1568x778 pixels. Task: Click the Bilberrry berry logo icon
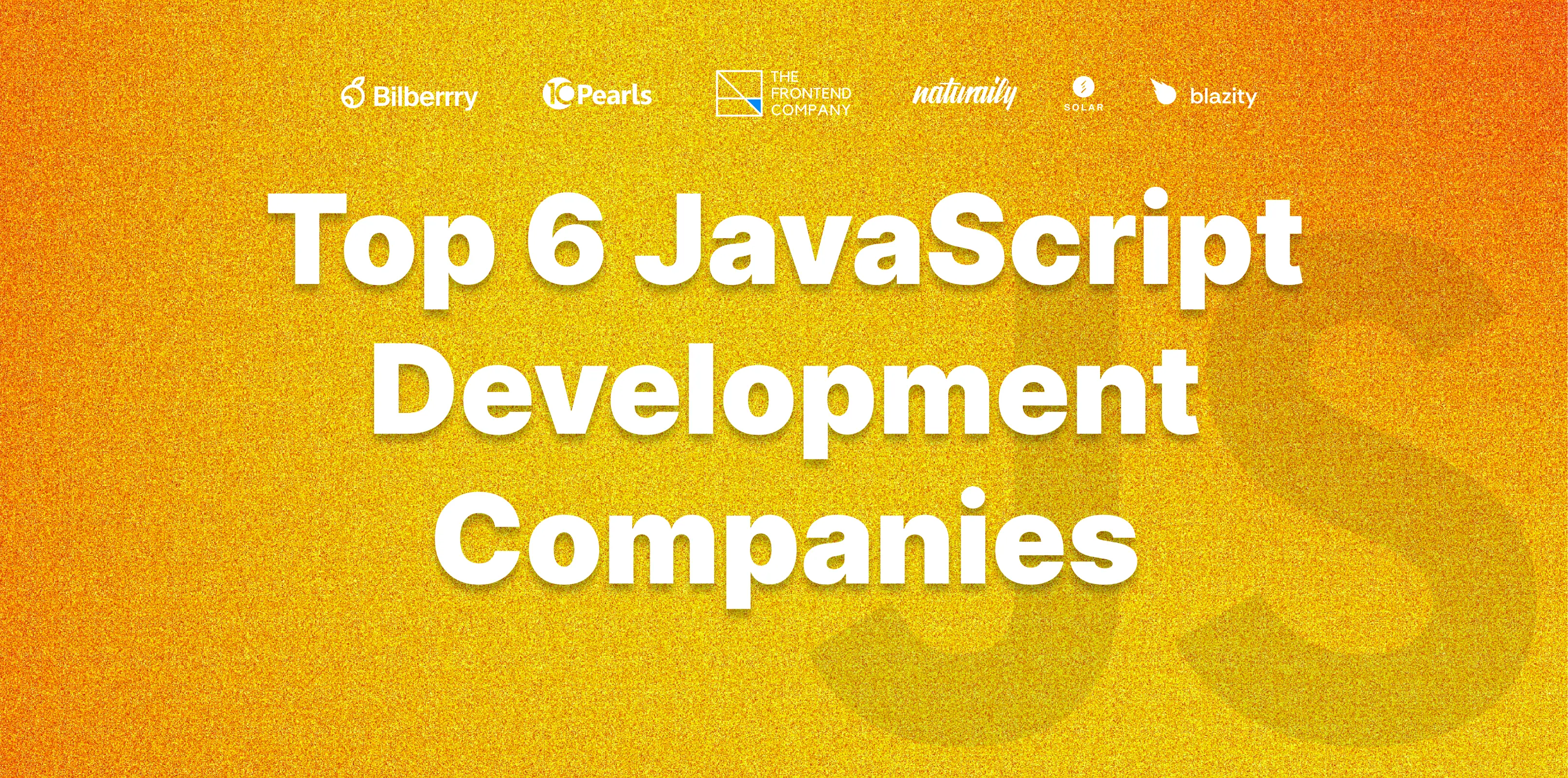click(x=353, y=93)
